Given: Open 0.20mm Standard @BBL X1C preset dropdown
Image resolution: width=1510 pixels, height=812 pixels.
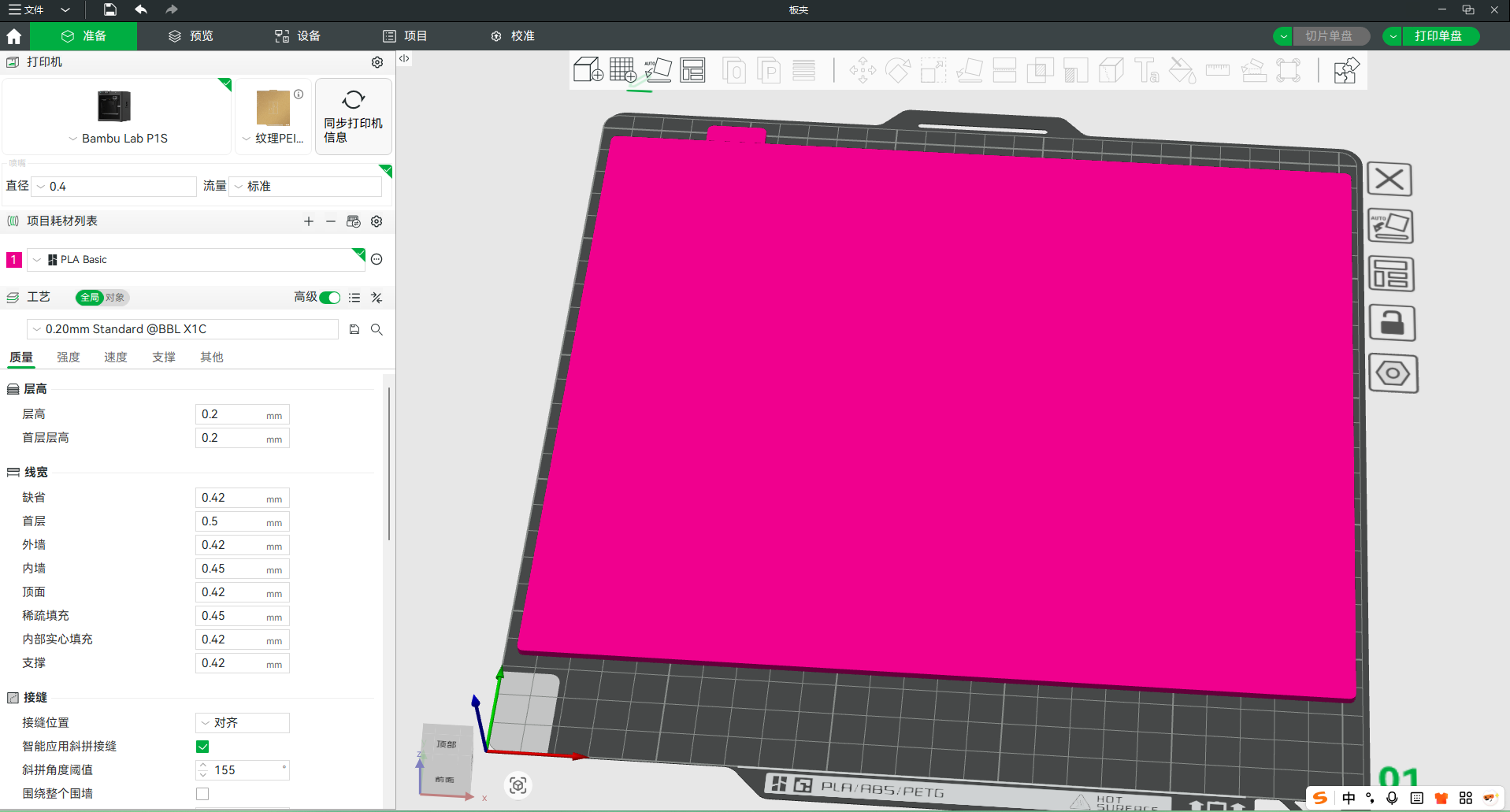Looking at the screenshot, I should tap(183, 329).
